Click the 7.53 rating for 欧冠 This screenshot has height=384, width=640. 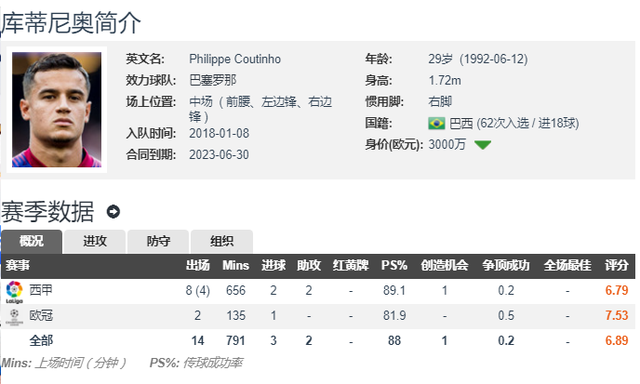coord(616,315)
